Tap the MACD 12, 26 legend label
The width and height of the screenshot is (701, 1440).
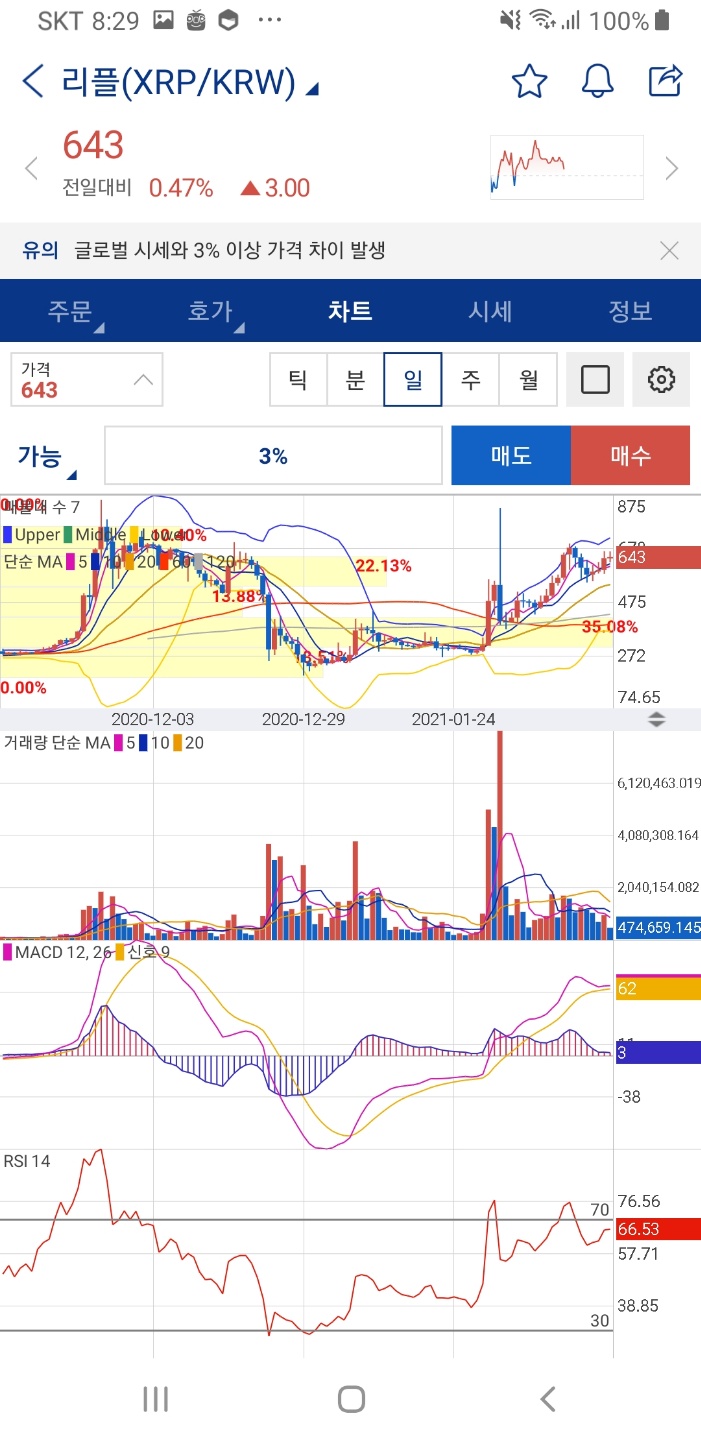[x=64, y=953]
